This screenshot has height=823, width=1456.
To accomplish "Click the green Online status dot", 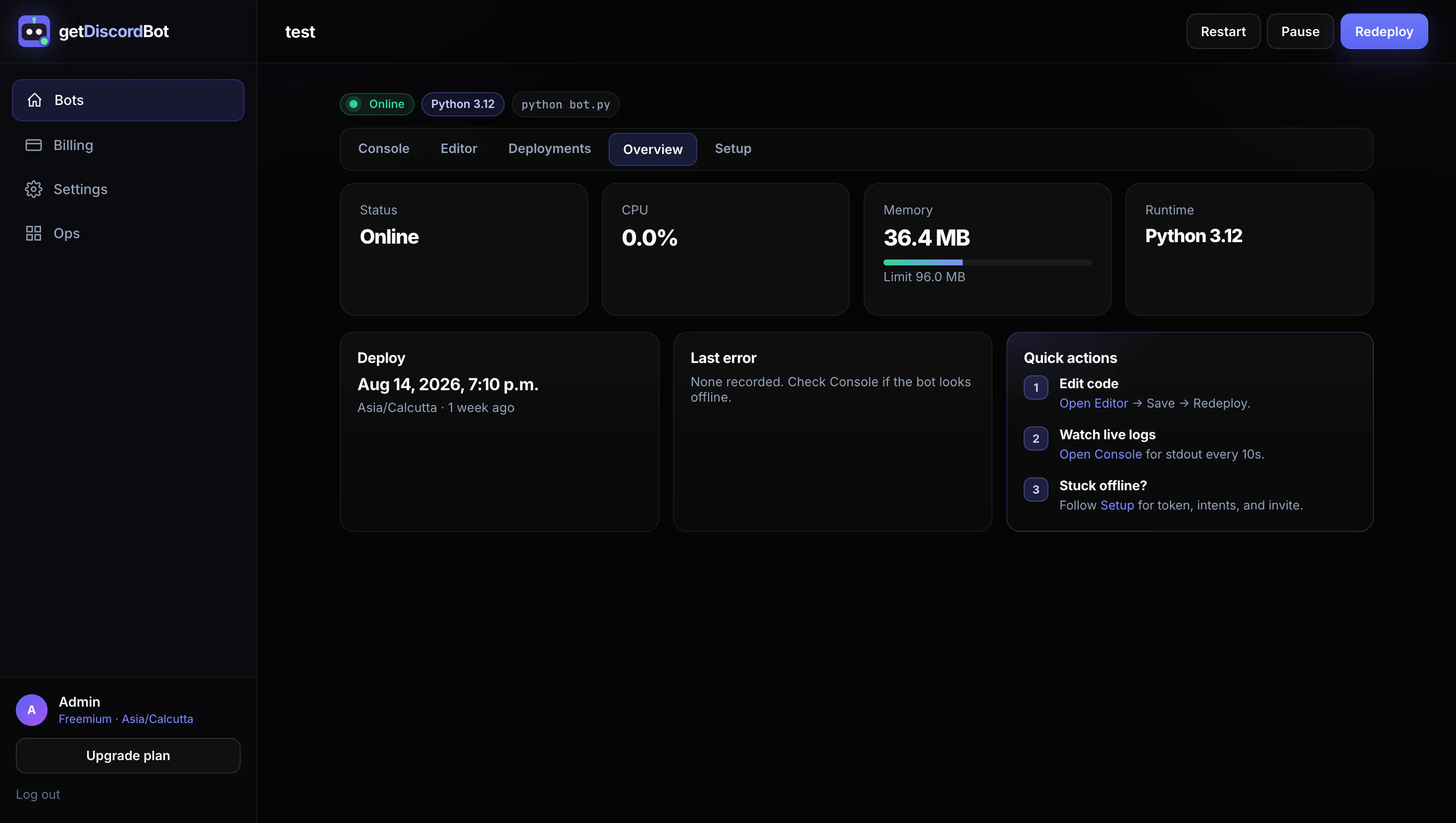I will (354, 104).
